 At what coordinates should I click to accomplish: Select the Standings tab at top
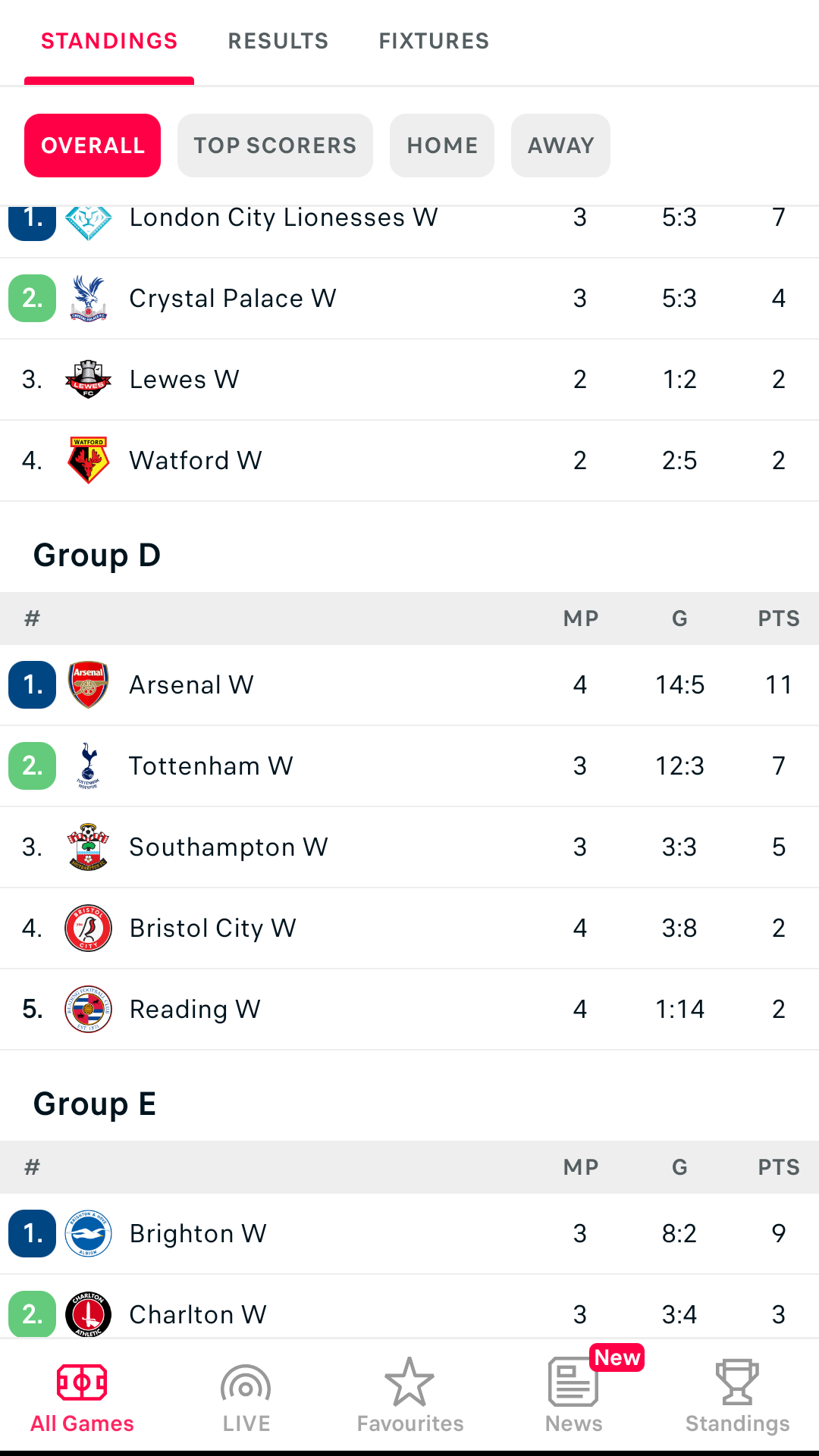coord(109,41)
